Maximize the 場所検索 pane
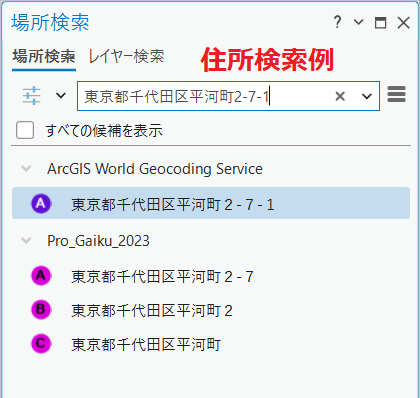Viewport: 420px width, 398px height. pos(381,23)
